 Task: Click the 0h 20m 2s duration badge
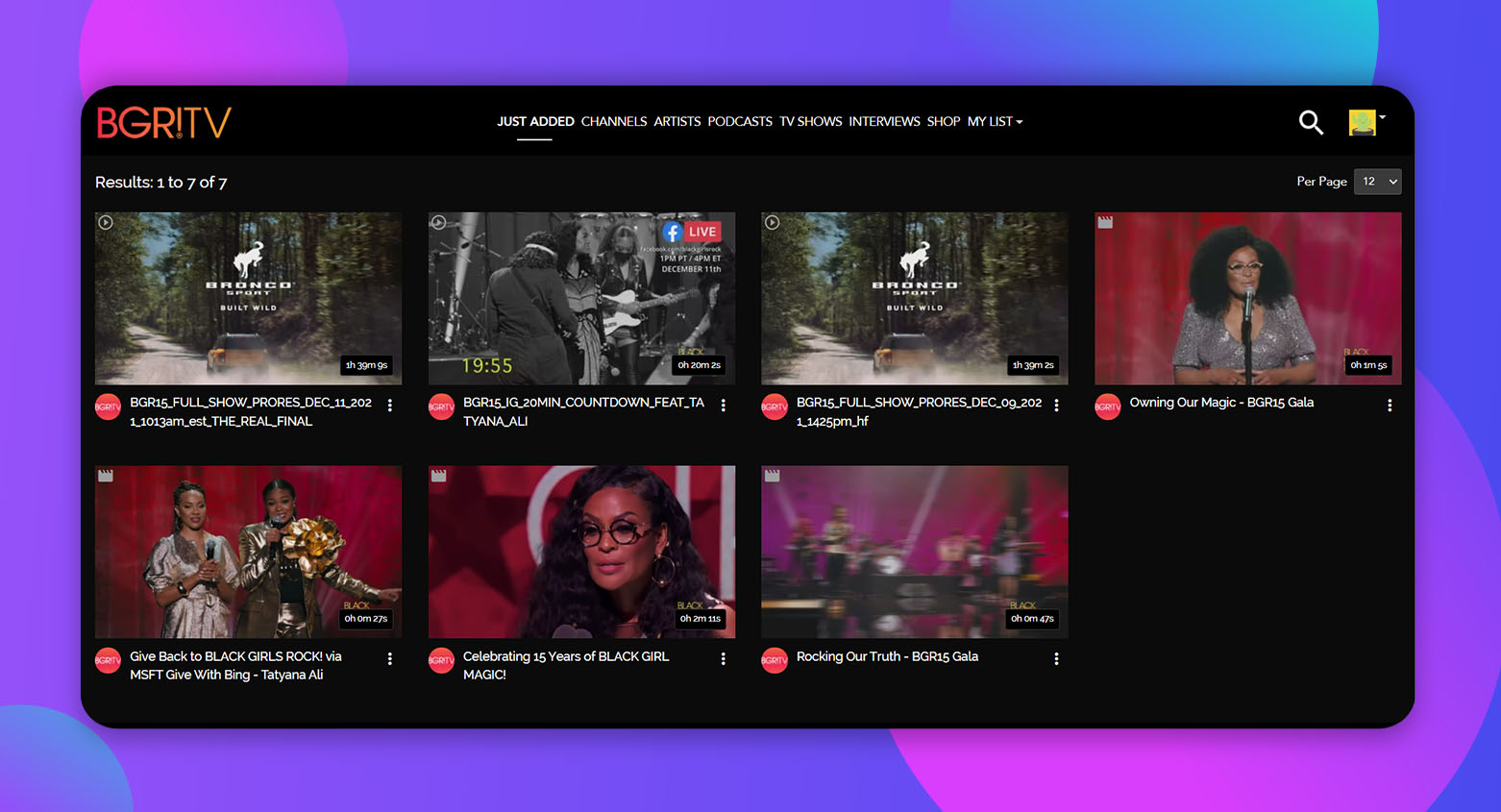pos(699,365)
